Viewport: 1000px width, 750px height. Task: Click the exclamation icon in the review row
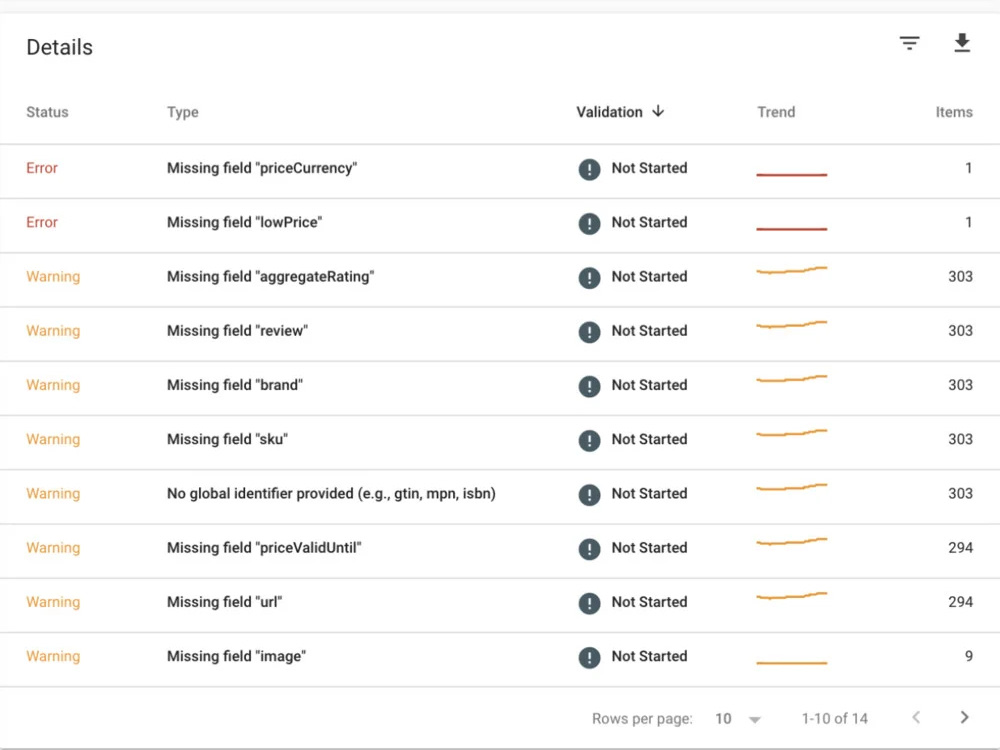pyautogui.click(x=589, y=332)
